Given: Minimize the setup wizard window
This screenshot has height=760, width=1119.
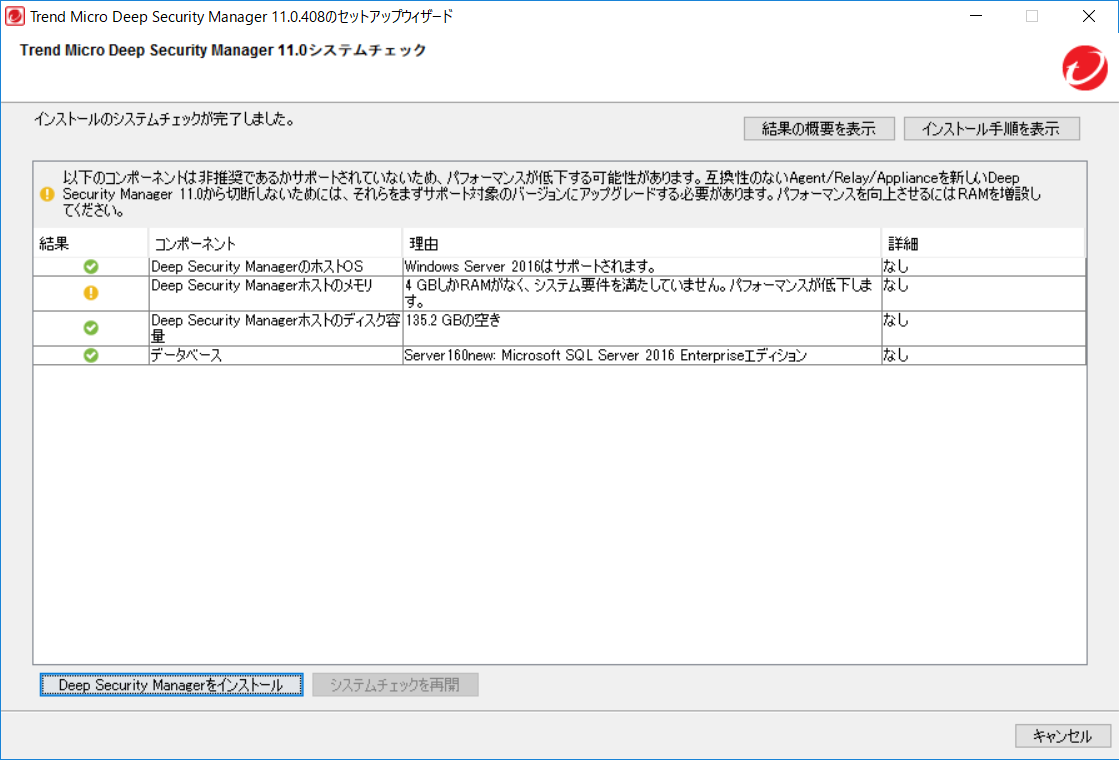Looking at the screenshot, I should coord(976,16).
